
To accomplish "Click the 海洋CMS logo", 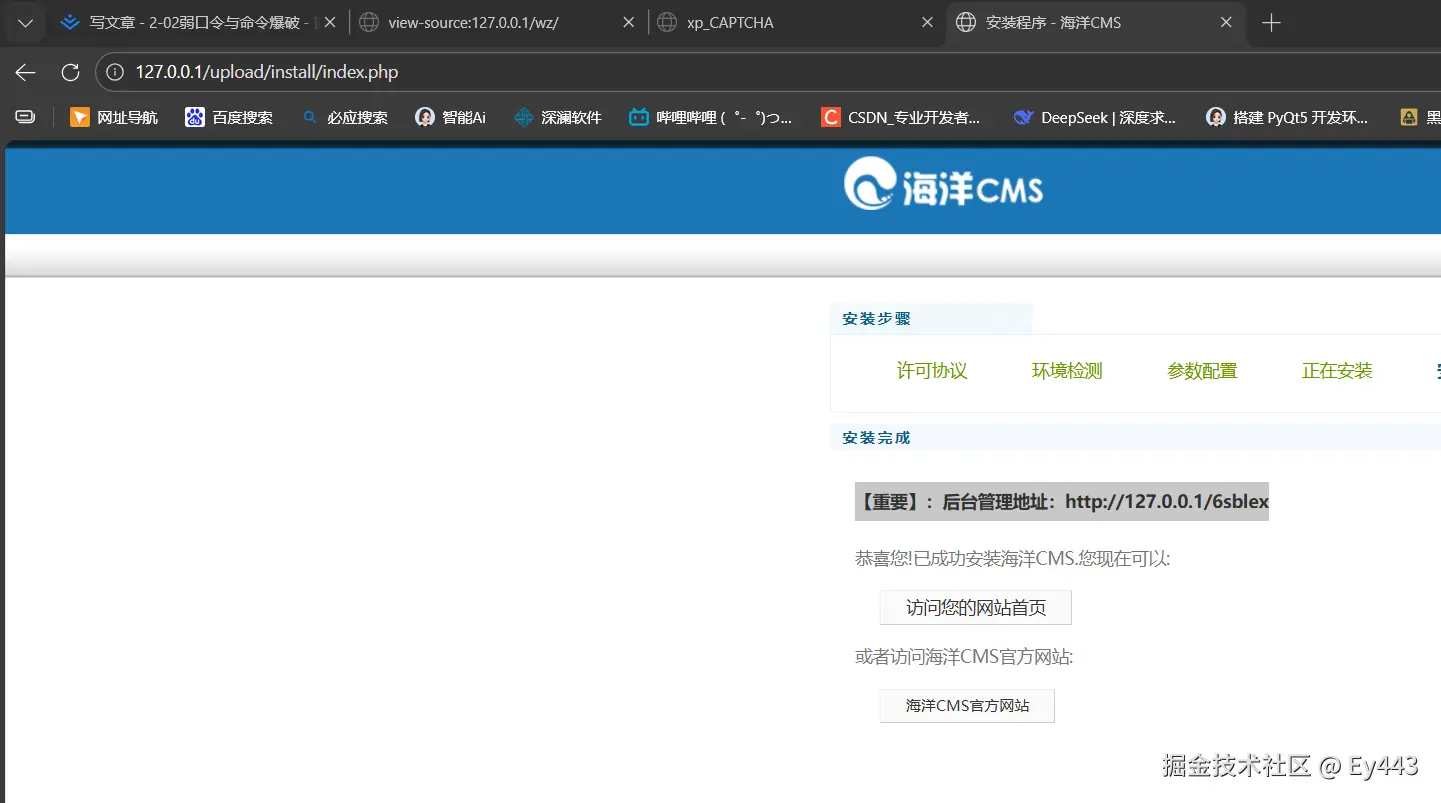I will coord(944,186).
